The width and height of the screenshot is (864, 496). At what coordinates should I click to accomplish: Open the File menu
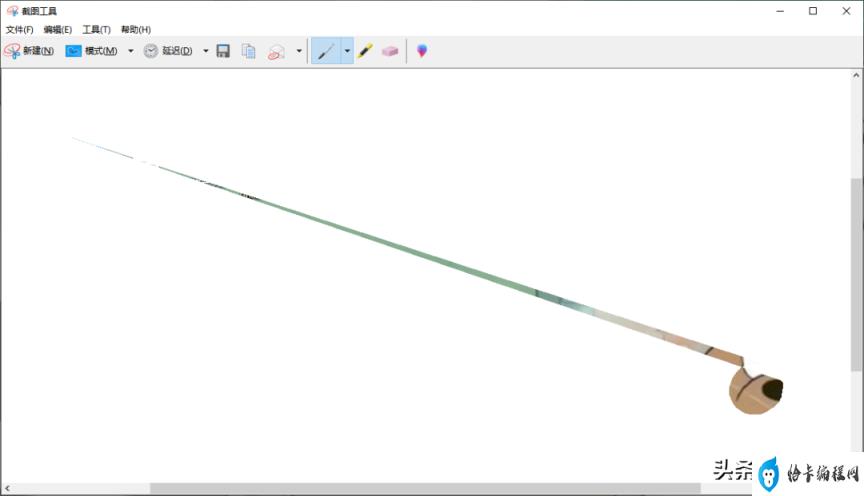tap(19, 29)
